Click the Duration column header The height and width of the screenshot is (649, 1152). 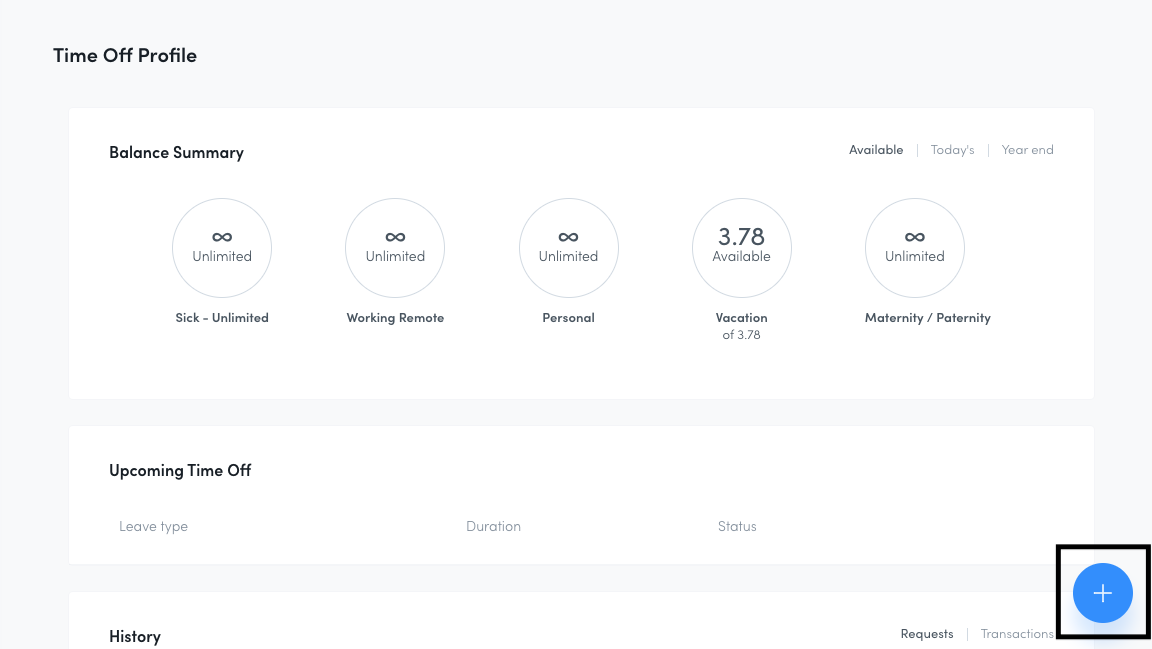[x=493, y=526]
